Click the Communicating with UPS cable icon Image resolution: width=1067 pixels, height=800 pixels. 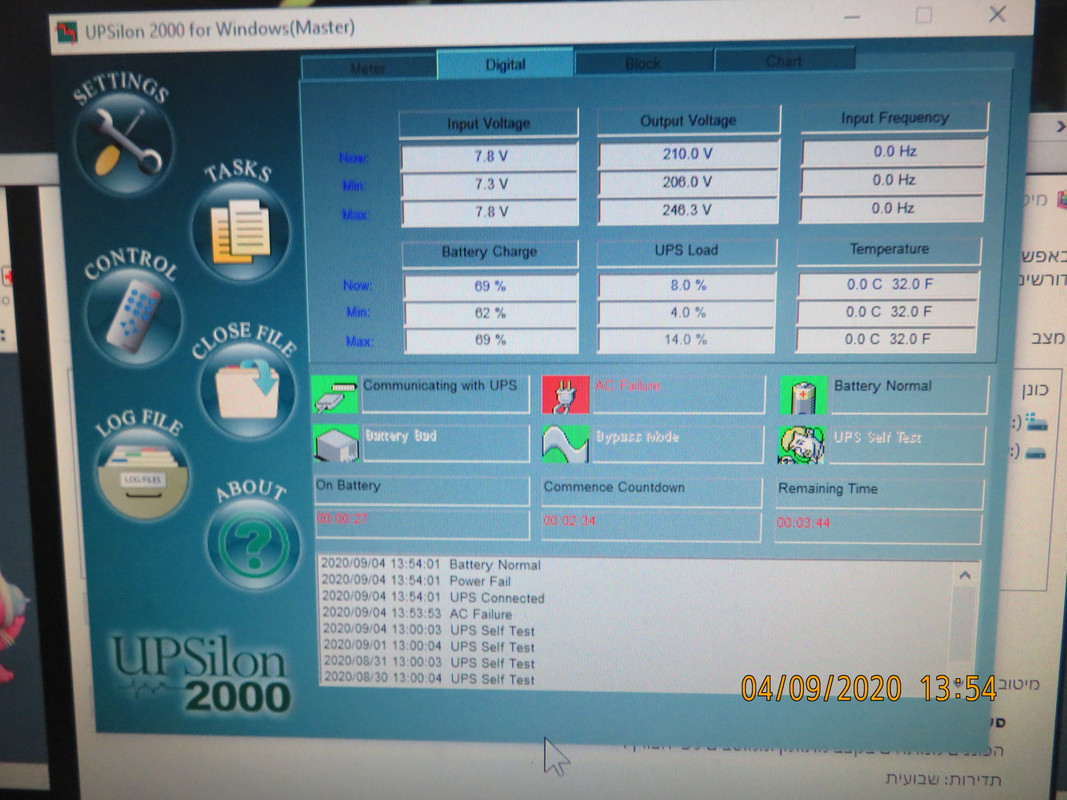(x=335, y=395)
